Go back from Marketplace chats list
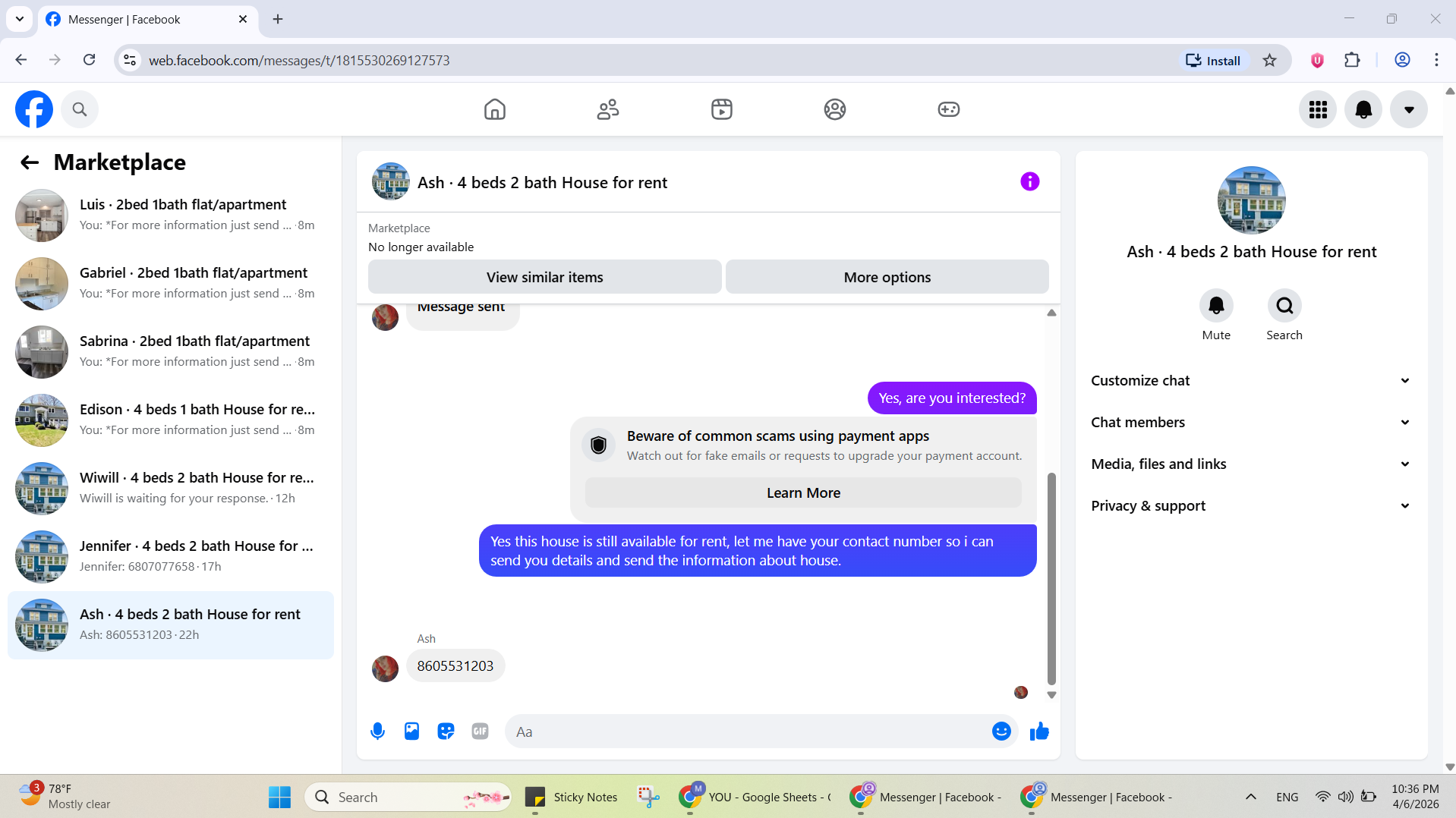Screen dimensions: 1456x818 30,162
